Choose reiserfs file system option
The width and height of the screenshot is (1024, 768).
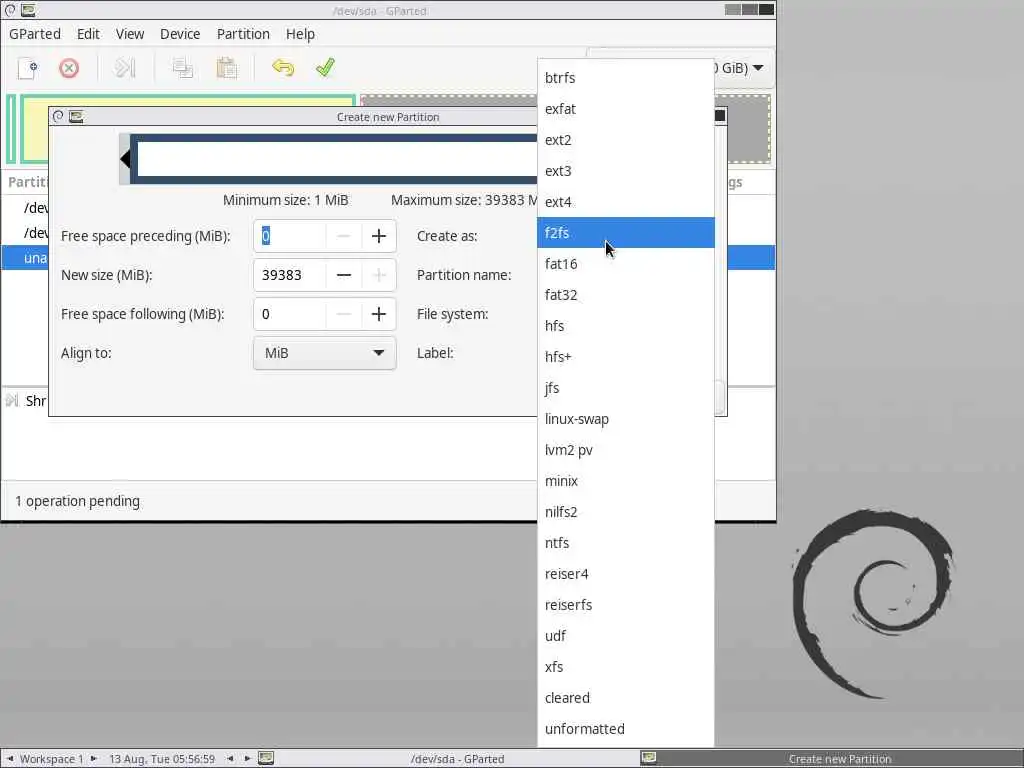626,605
